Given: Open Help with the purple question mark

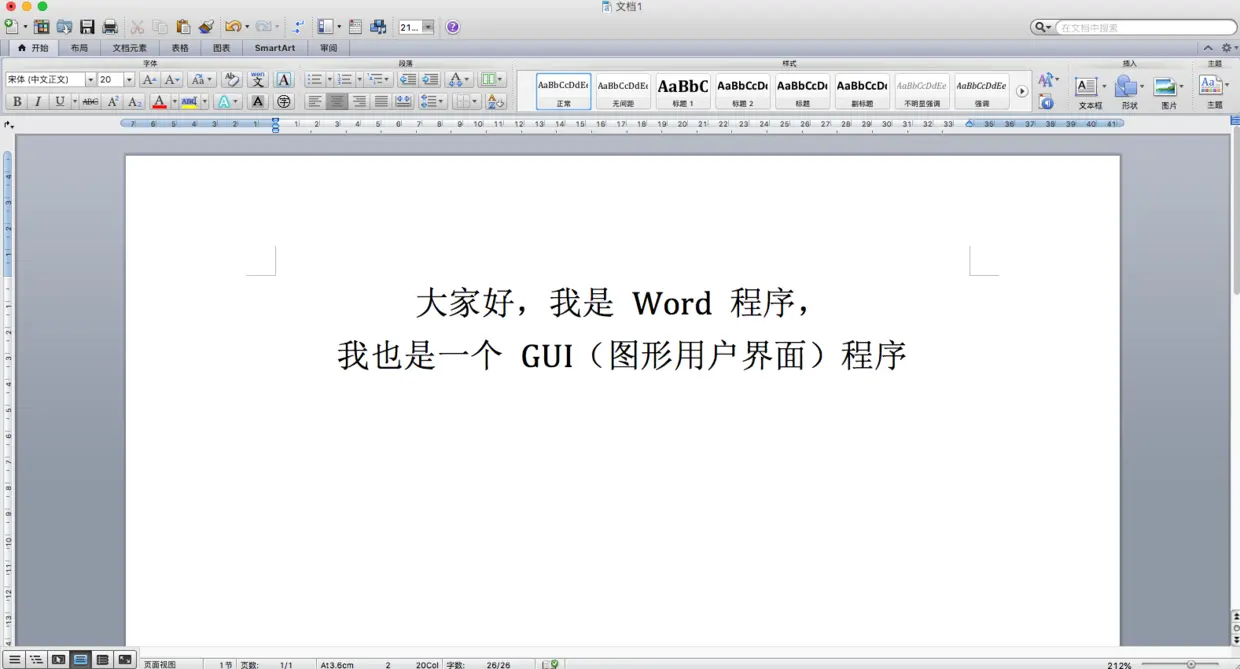Looking at the screenshot, I should (453, 27).
